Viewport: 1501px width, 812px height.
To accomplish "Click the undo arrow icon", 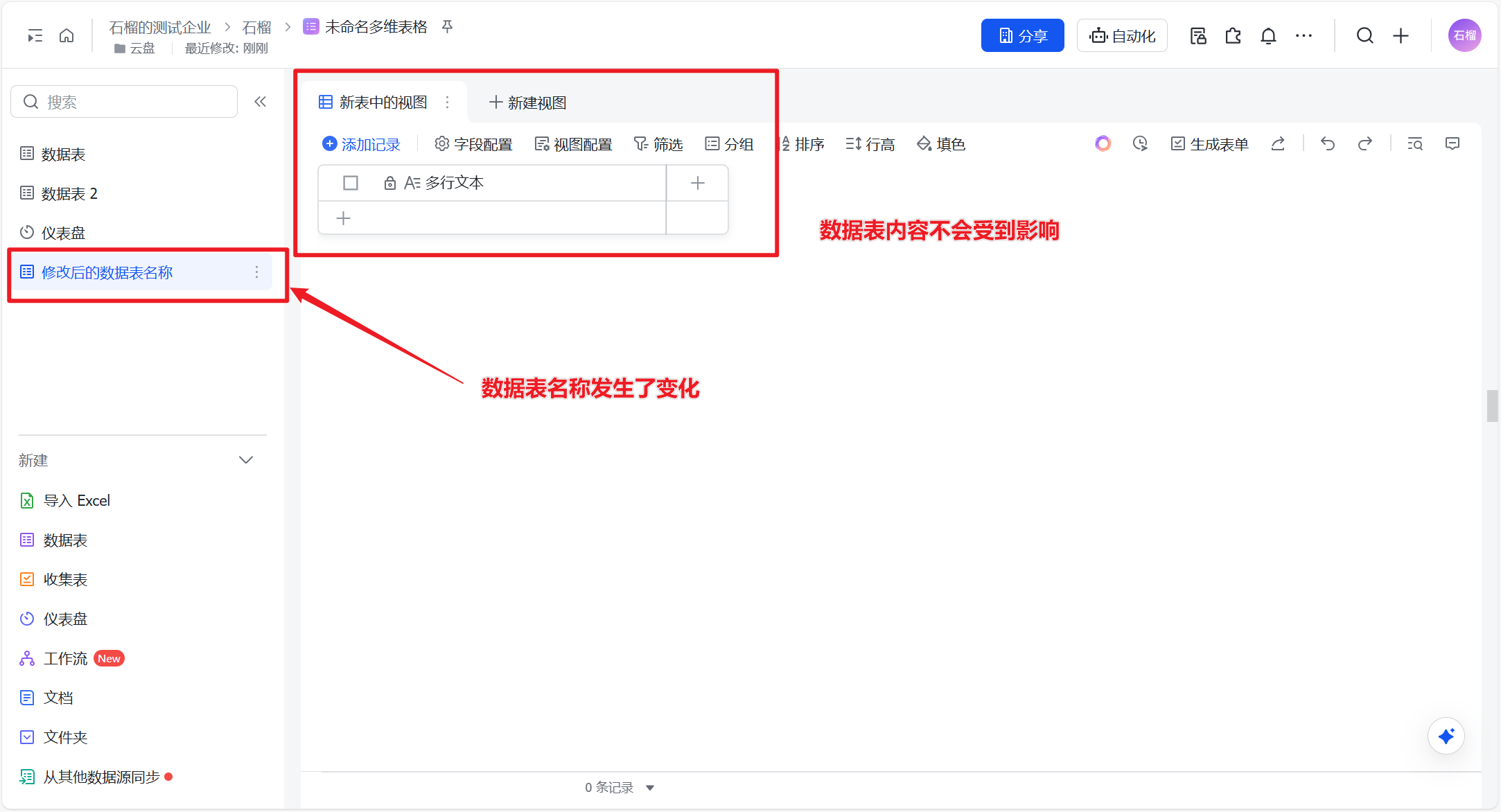I will (1327, 143).
